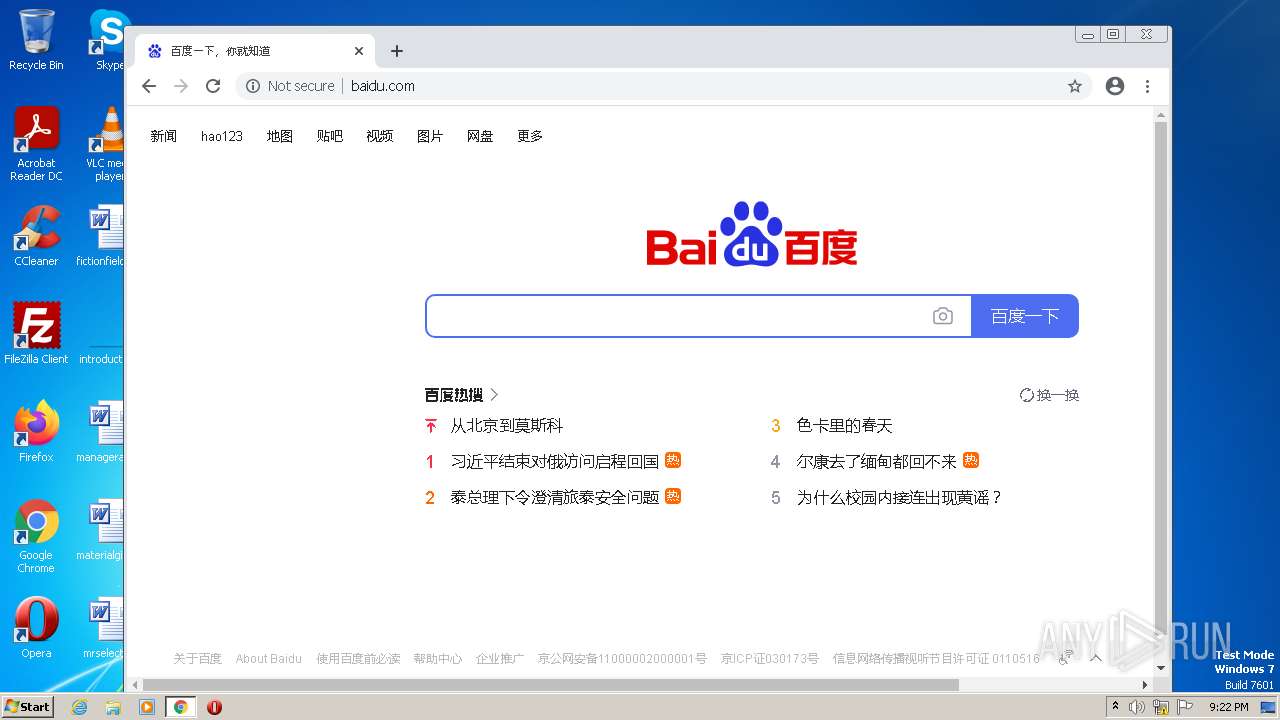Open the 关于百度 footer link
Image resolution: width=1280 pixels, height=720 pixels.
197,659
